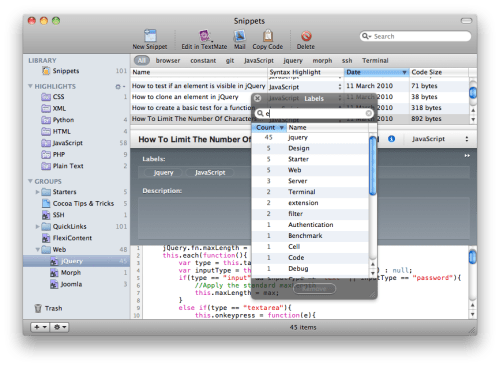This screenshot has width=500, height=367.
Task: Click the Delete toolbar icon
Action: point(306,36)
